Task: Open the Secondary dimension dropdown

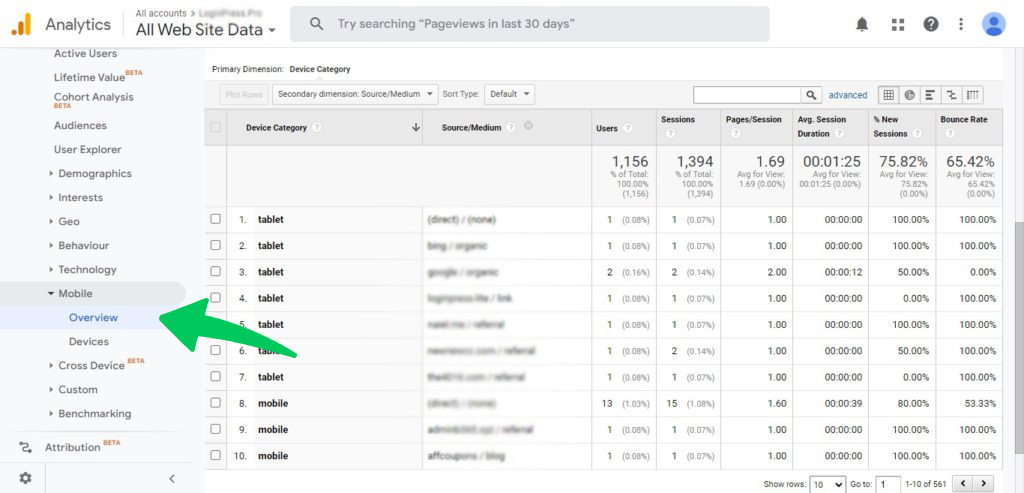Action: (356, 94)
